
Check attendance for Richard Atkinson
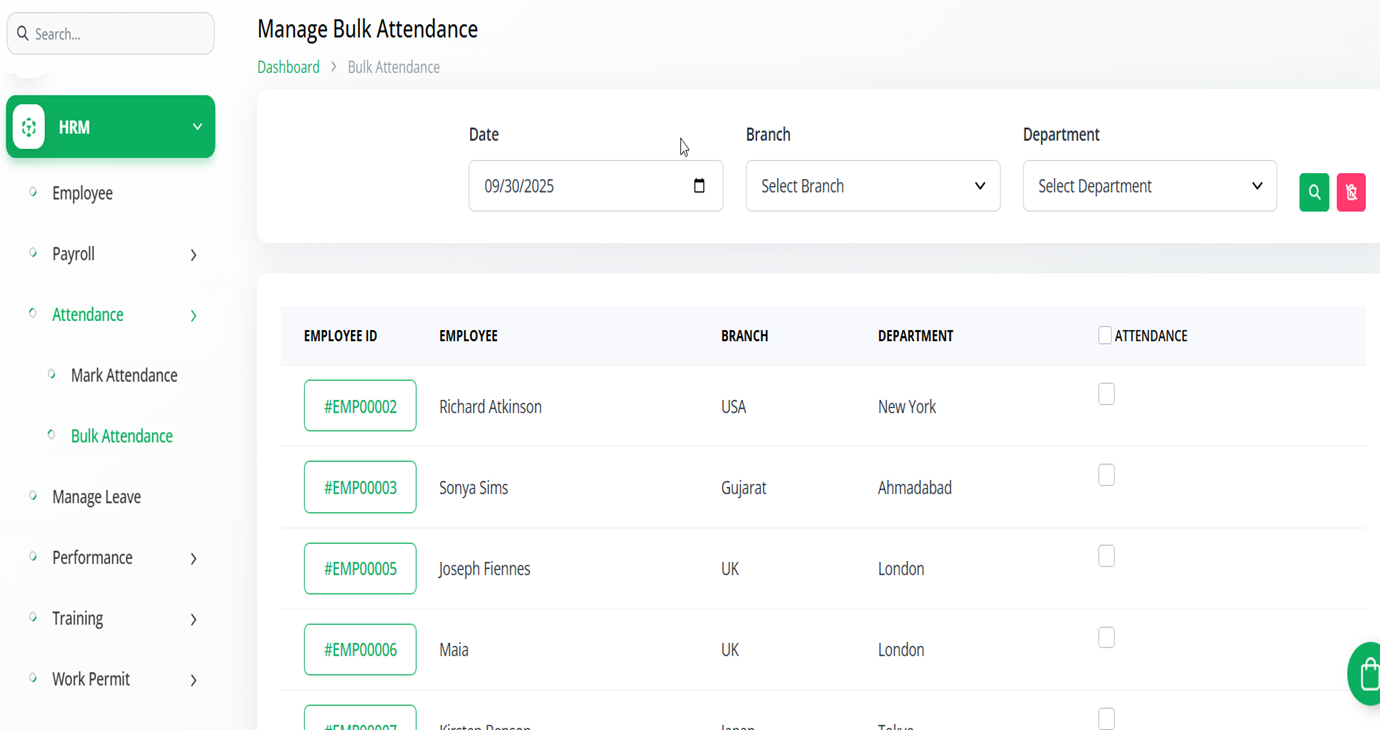pos(1106,394)
